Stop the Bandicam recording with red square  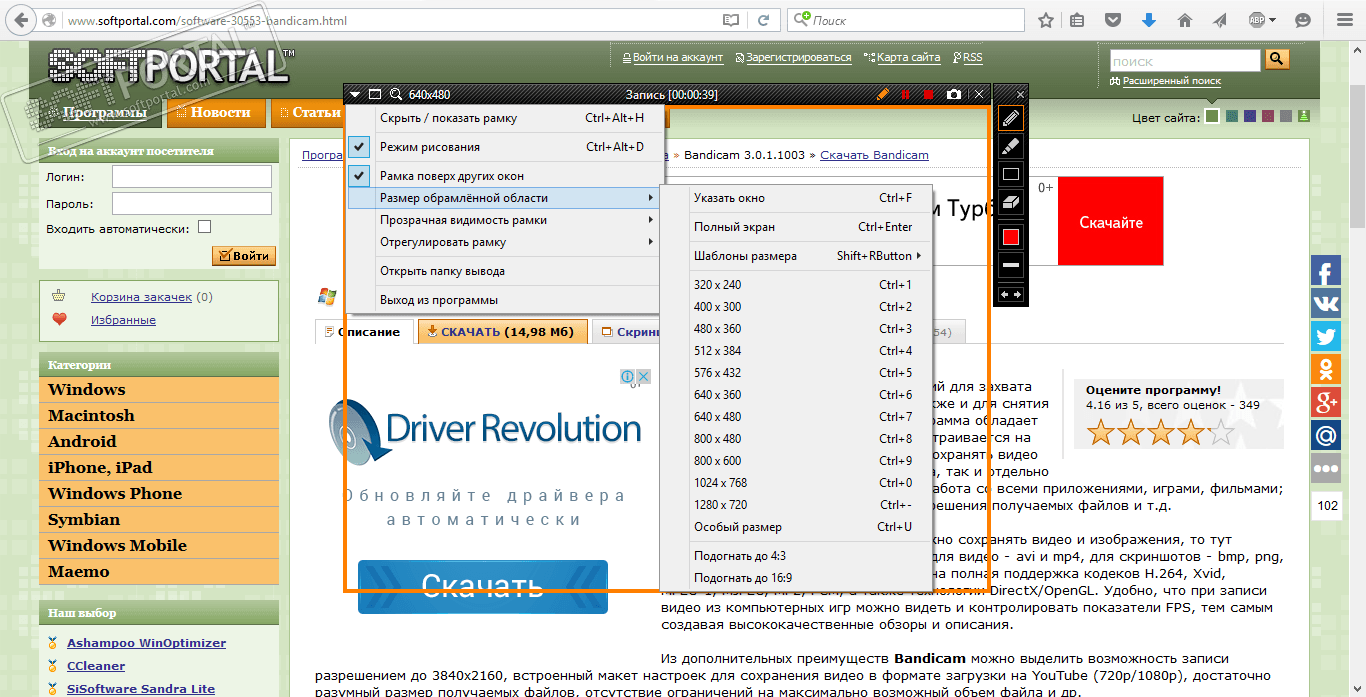tap(929, 94)
